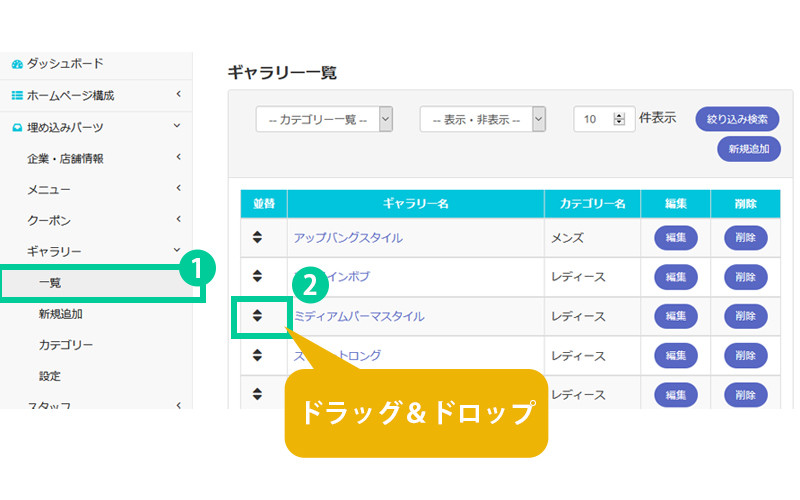Screen dimensions: 800x500
Task: Expand the クーポン sidebar section
Action: (177, 219)
